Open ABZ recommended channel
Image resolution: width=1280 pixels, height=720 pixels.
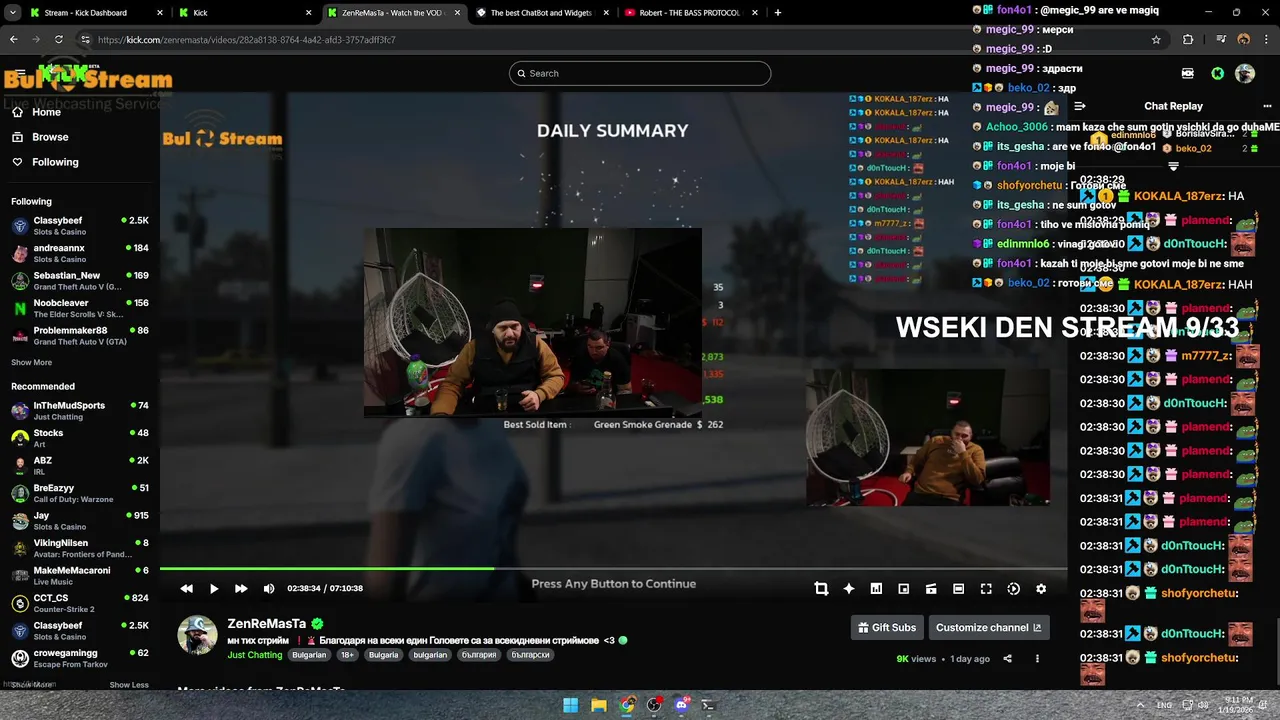coord(80,465)
